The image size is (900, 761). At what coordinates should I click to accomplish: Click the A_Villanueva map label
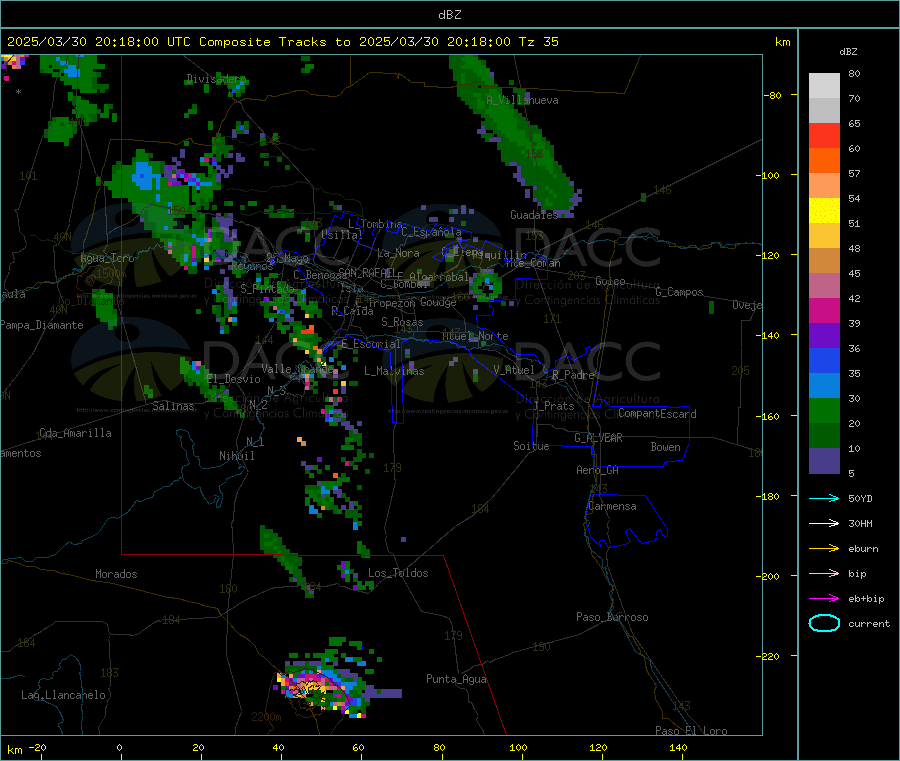522,100
